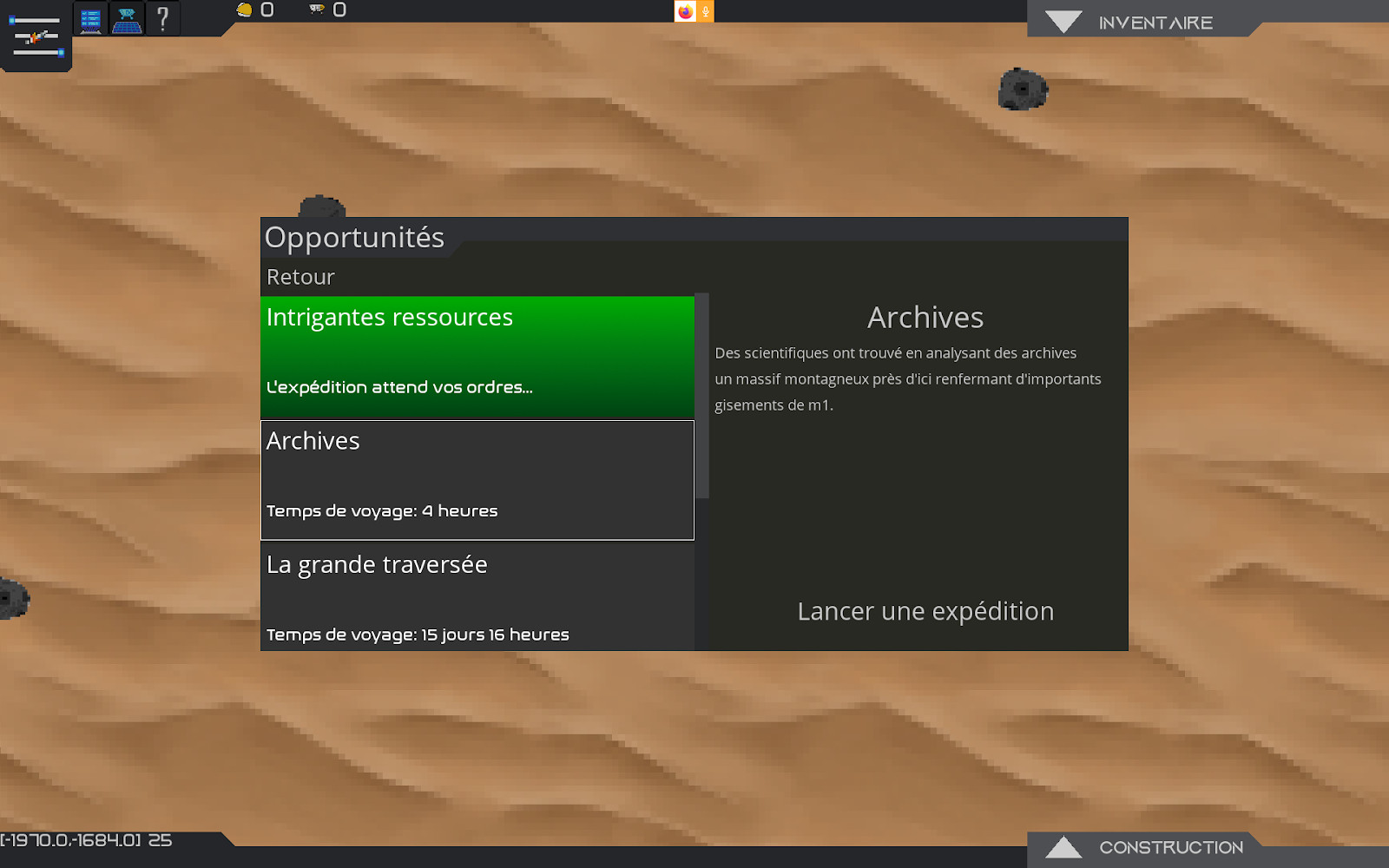Select the Archives opportunity entry
1389x868 pixels.
click(x=477, y=480)
